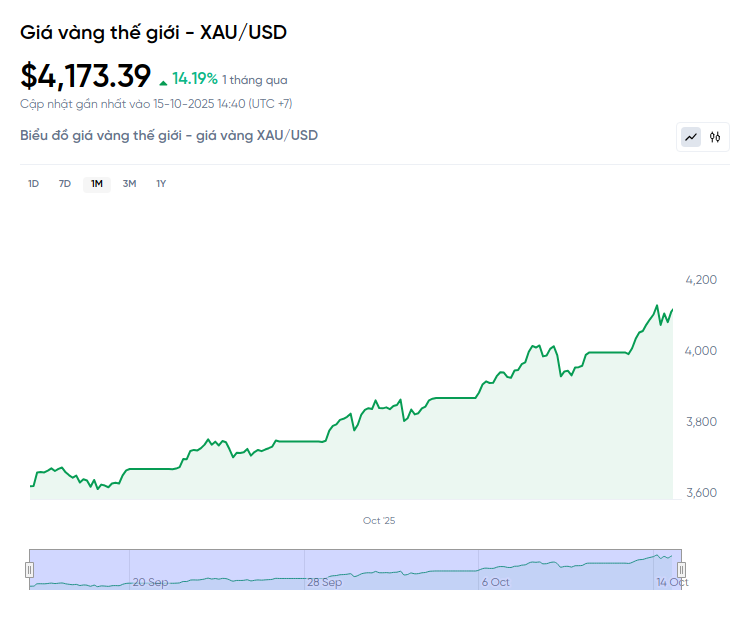Click the 20 Sep marker in navigator
This screenshot has width=750, height=634.
150,582
